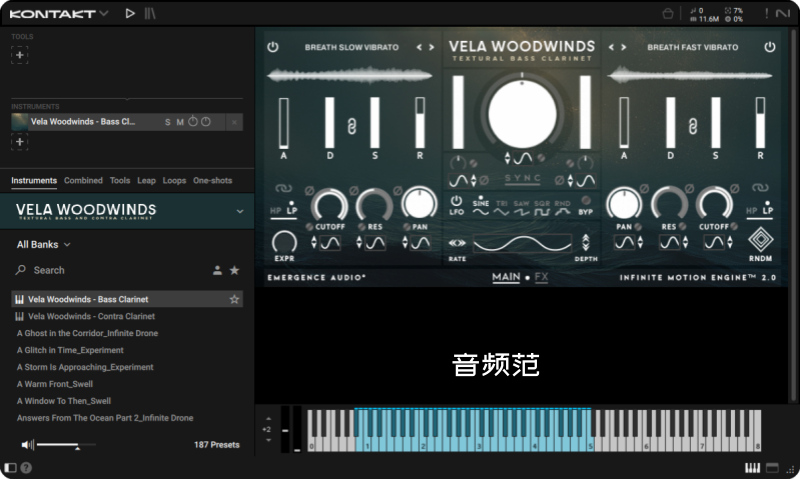The height and width of the screenshot is (479, 800).
Task: Click the exclamation warning icon
Action: [x=766, y=14]
